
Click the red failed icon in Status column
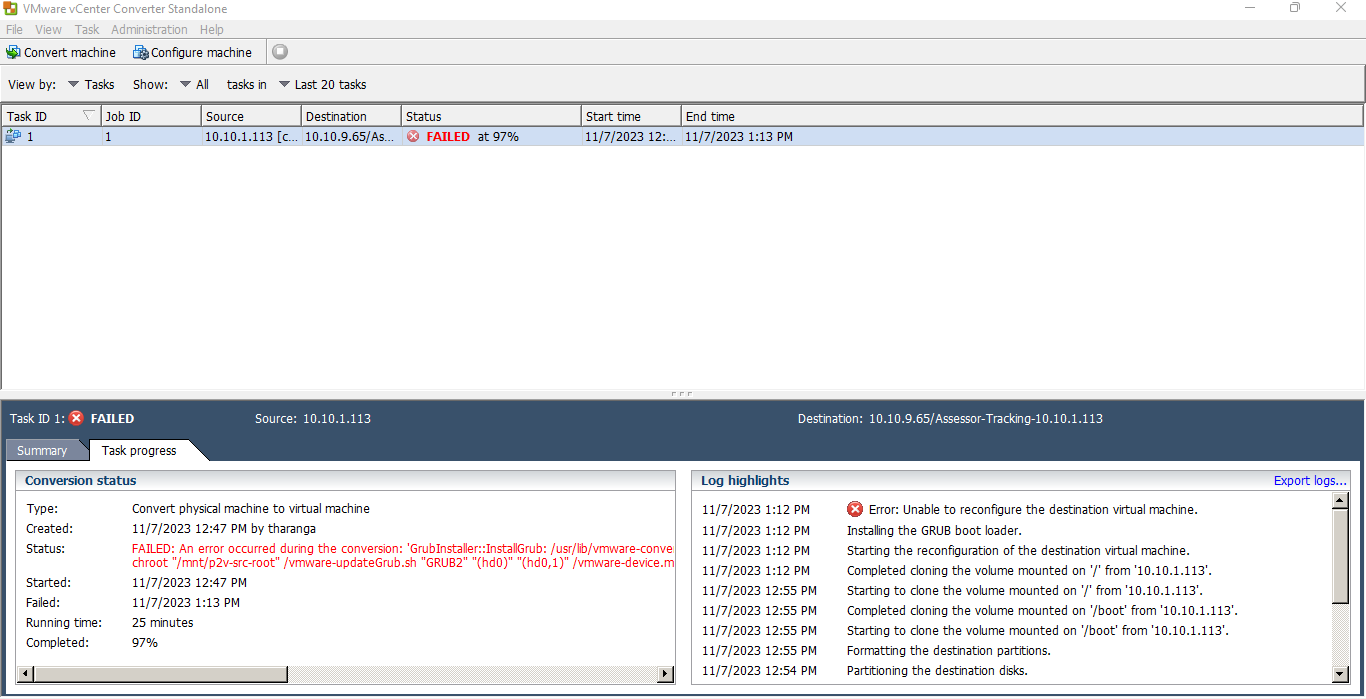pyautogui.click(x=413, y=136)
